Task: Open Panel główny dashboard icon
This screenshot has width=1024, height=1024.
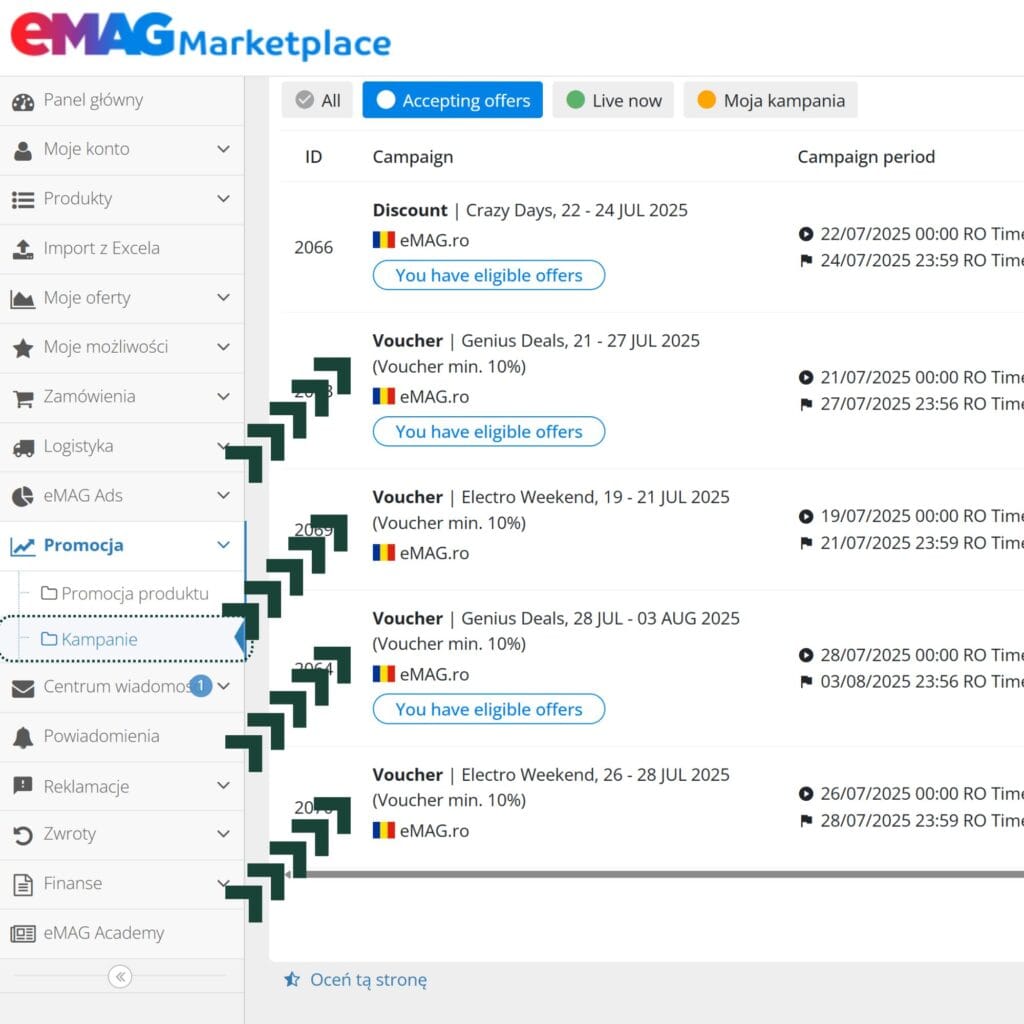Action: [23, 102]
